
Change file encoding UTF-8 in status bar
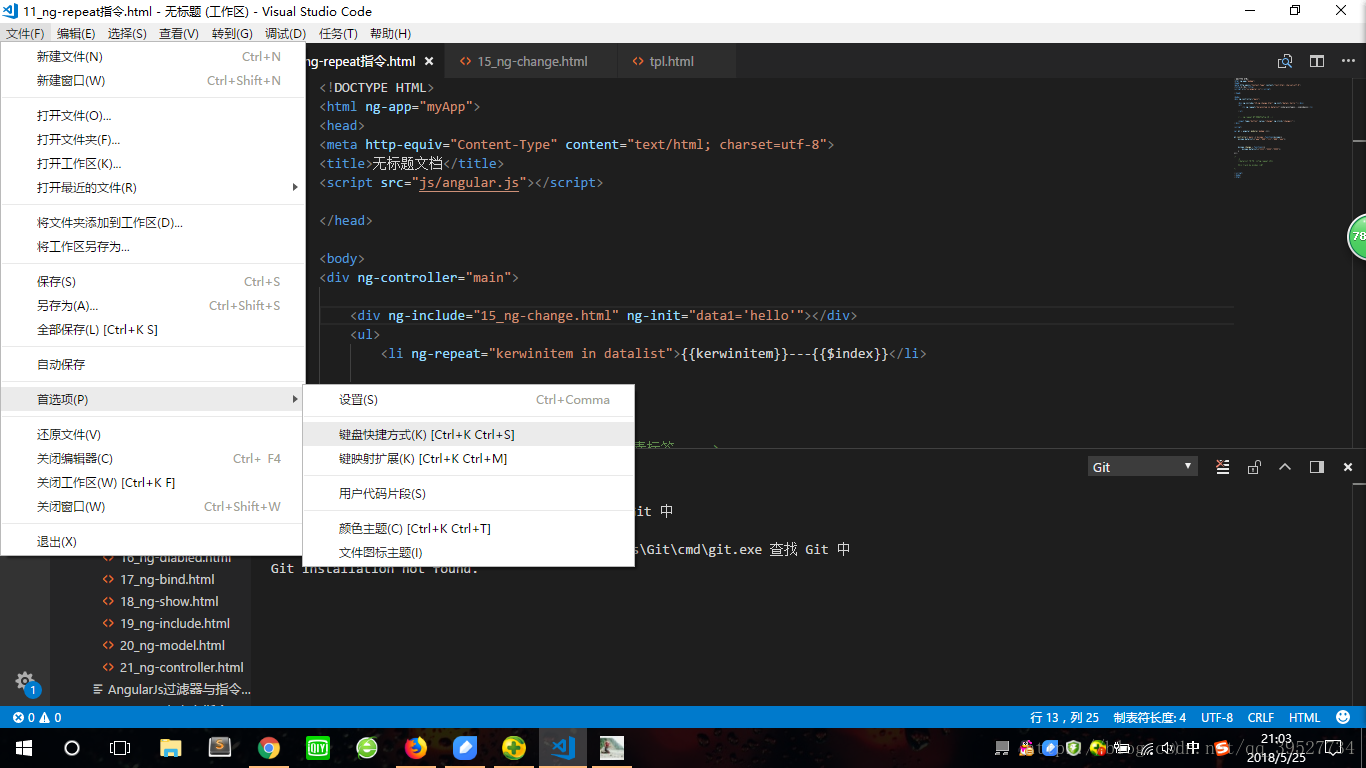(x=1217, y=717)
